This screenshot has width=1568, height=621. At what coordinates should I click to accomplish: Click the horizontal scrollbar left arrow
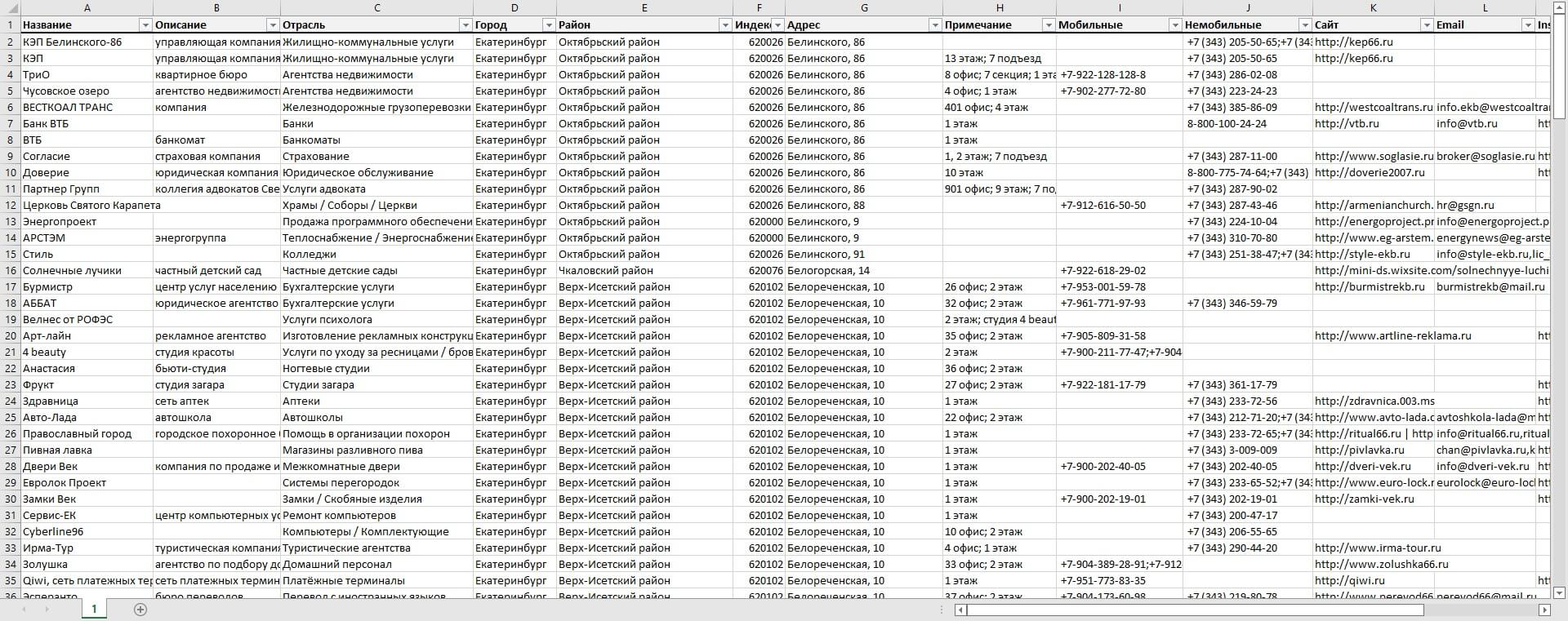961,610
